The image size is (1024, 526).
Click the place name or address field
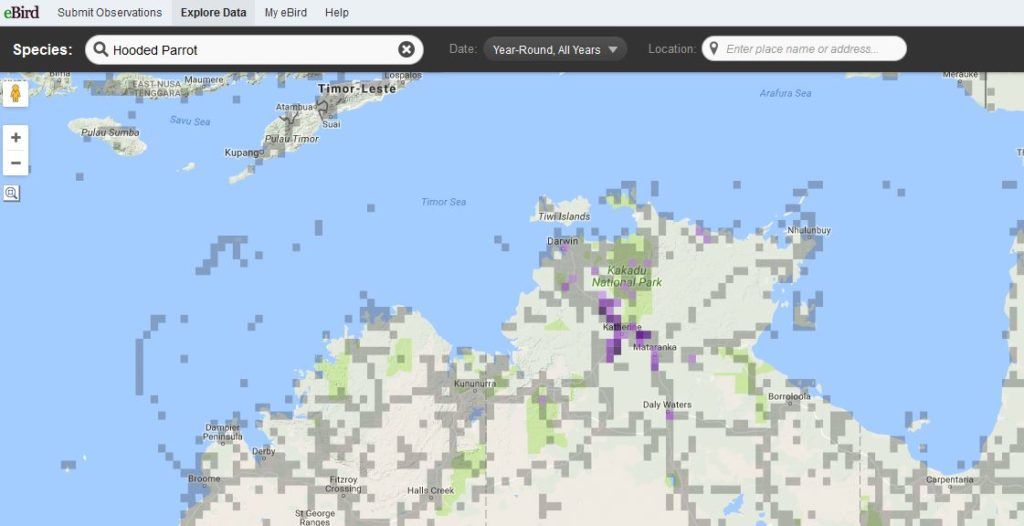pyautogui.click(x=804, y=48)
